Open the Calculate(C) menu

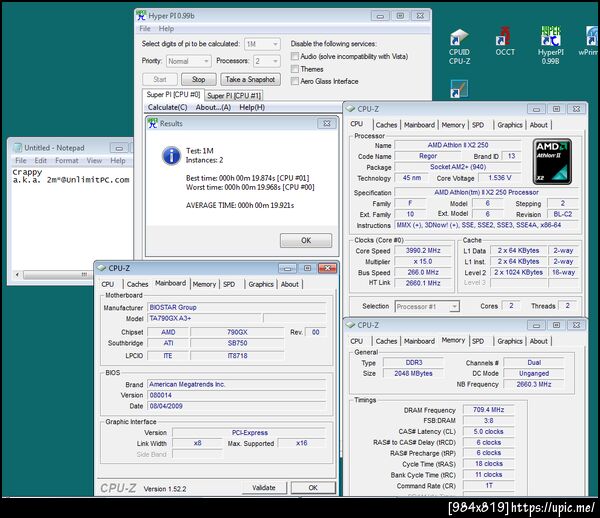point(168,108)
